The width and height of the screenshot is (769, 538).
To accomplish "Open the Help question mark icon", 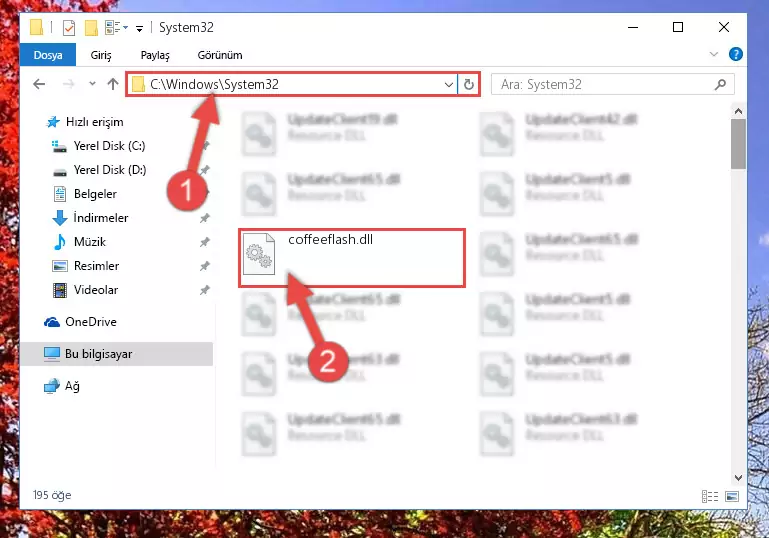I will pyautogui.click(x=736, y=54).
